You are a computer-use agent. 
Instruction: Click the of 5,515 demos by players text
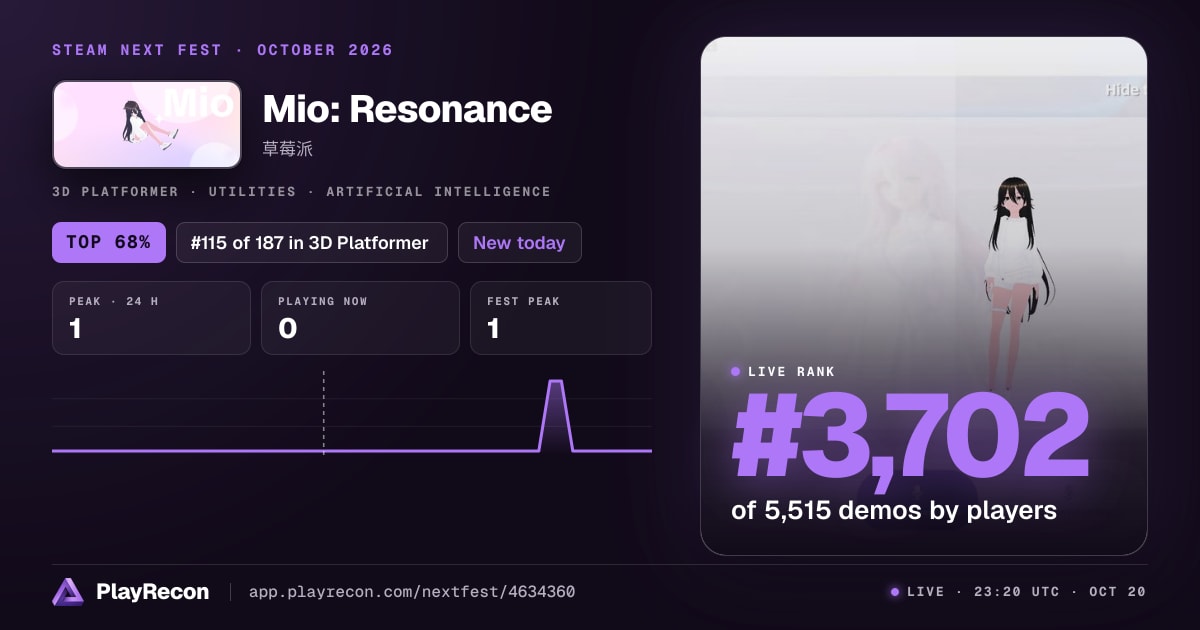pyautogui.click(x=894, y=510)
